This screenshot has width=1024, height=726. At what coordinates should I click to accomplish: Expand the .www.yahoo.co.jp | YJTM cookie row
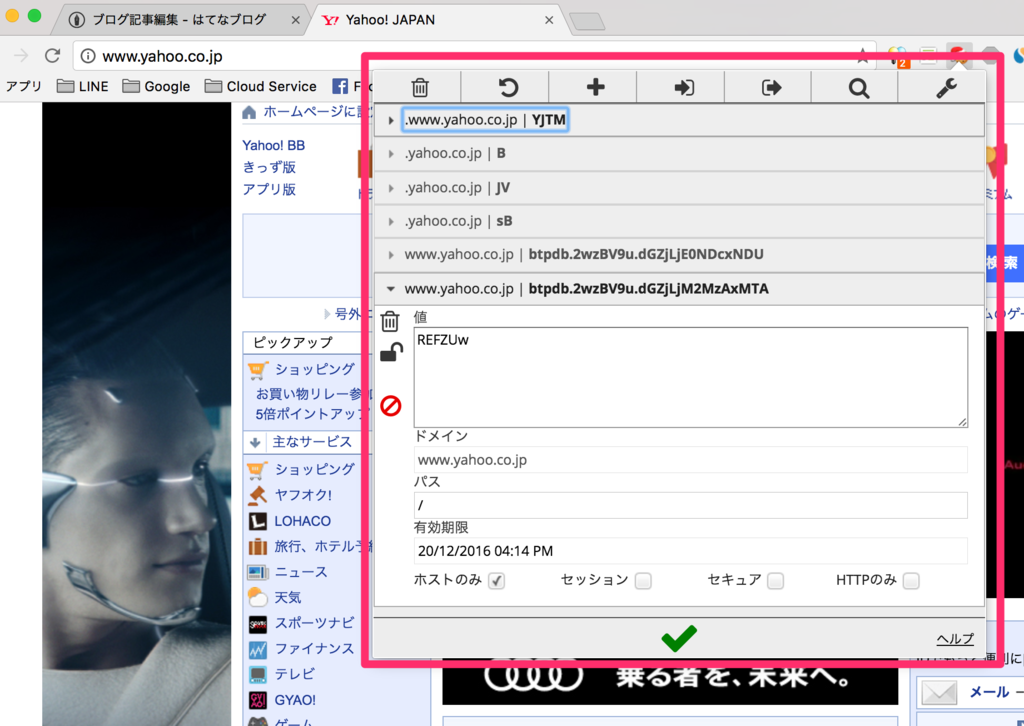(x=679, y=120)
